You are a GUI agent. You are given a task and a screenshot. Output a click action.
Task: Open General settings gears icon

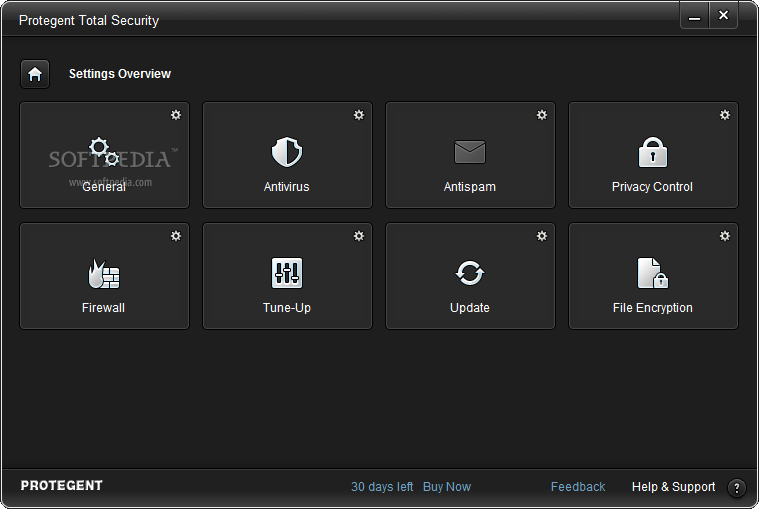coord(104,152)
